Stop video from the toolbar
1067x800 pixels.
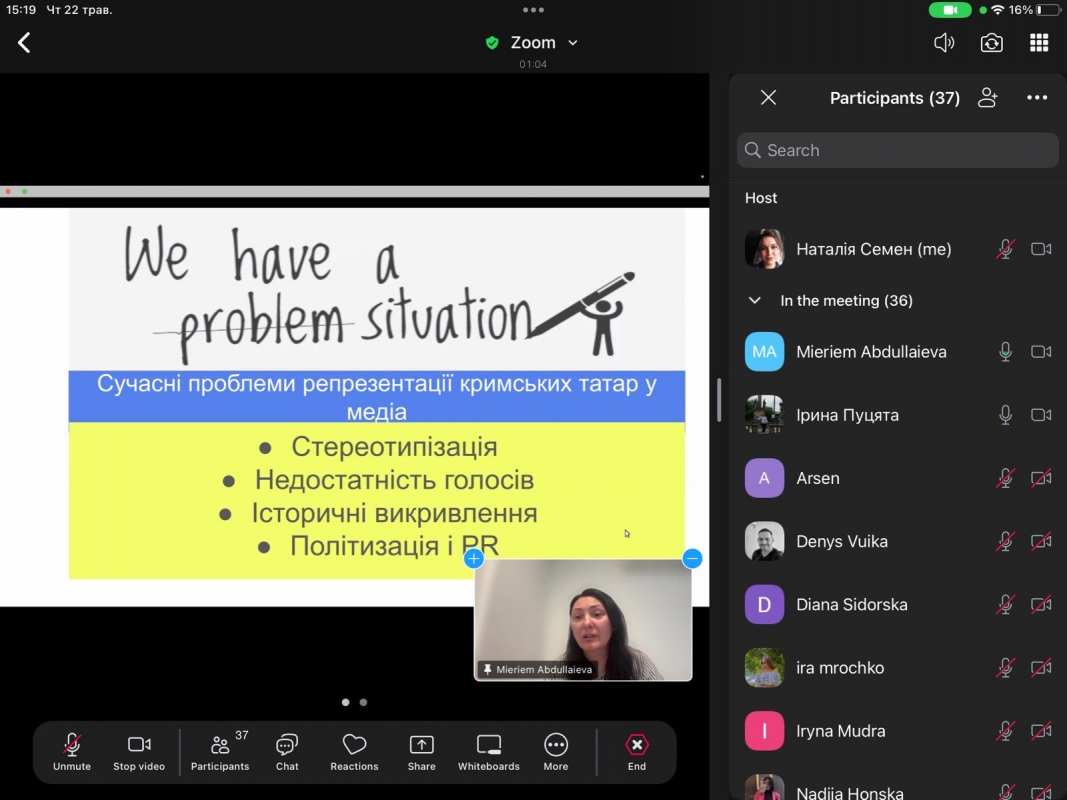tap(139, 751)
